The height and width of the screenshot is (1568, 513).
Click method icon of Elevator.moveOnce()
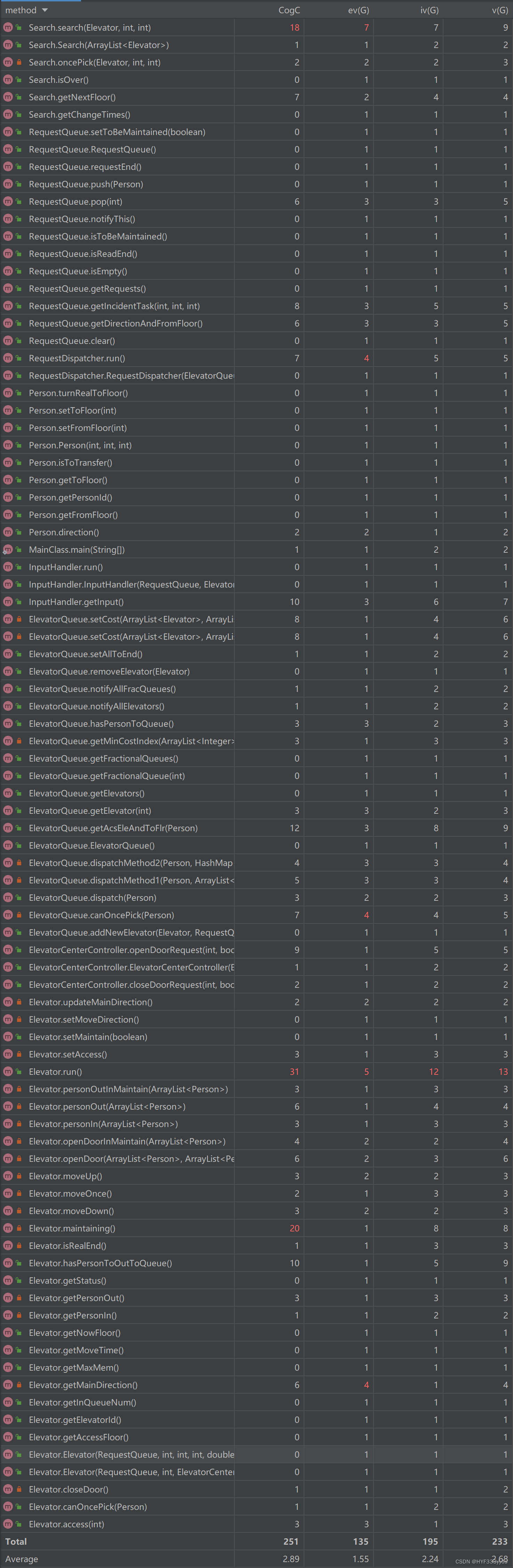(x=8, y=1193)
